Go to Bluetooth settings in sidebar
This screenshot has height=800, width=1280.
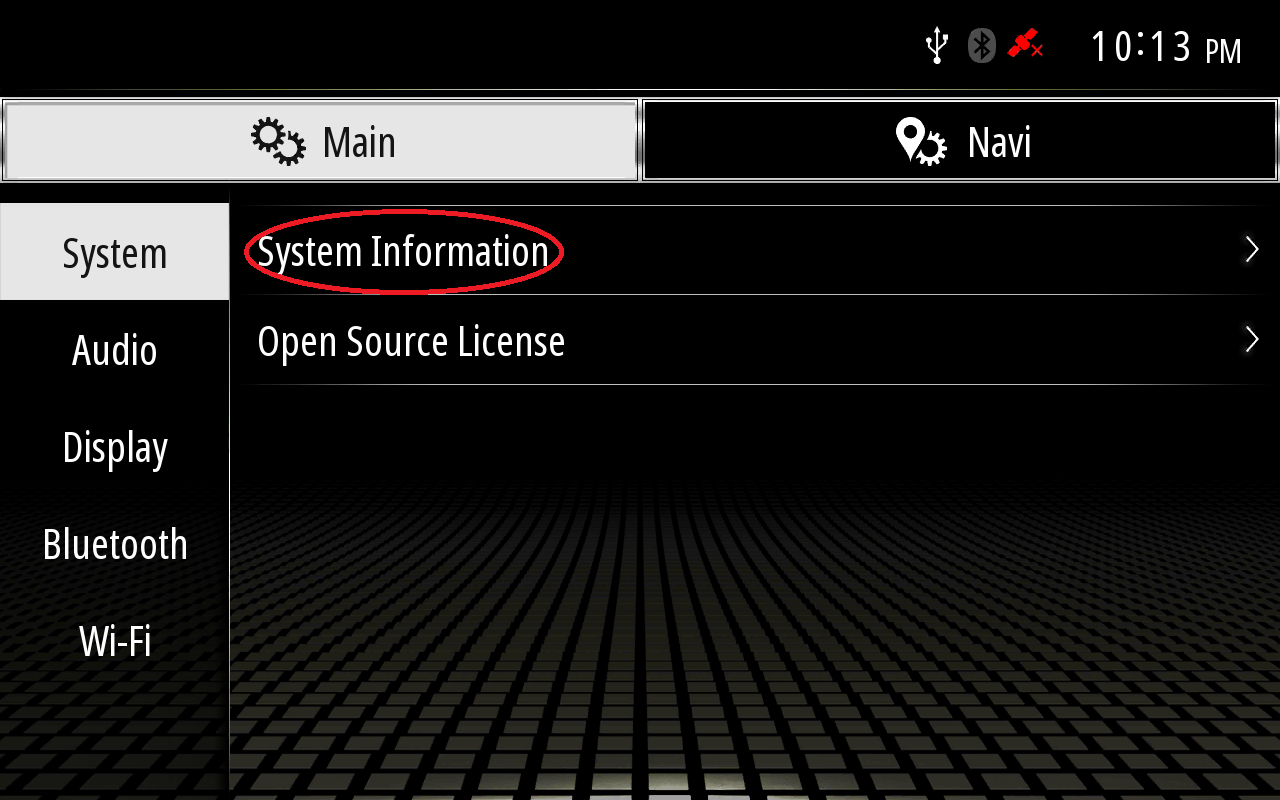pos(115,544)
